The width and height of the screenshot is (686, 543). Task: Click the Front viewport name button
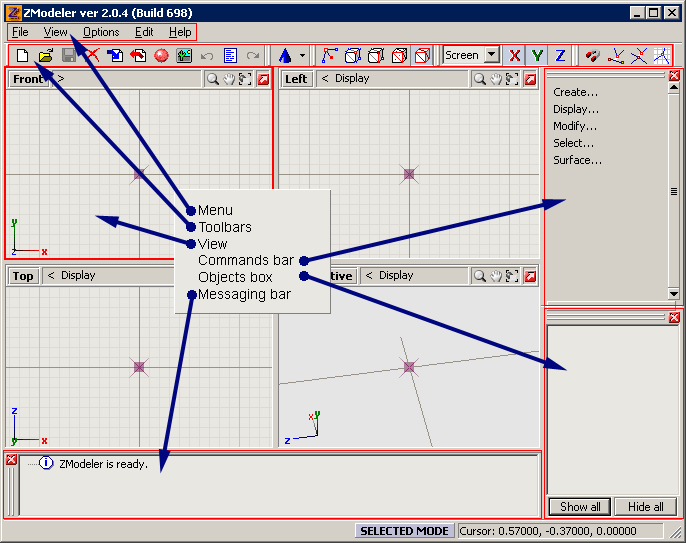coord(28,79)
